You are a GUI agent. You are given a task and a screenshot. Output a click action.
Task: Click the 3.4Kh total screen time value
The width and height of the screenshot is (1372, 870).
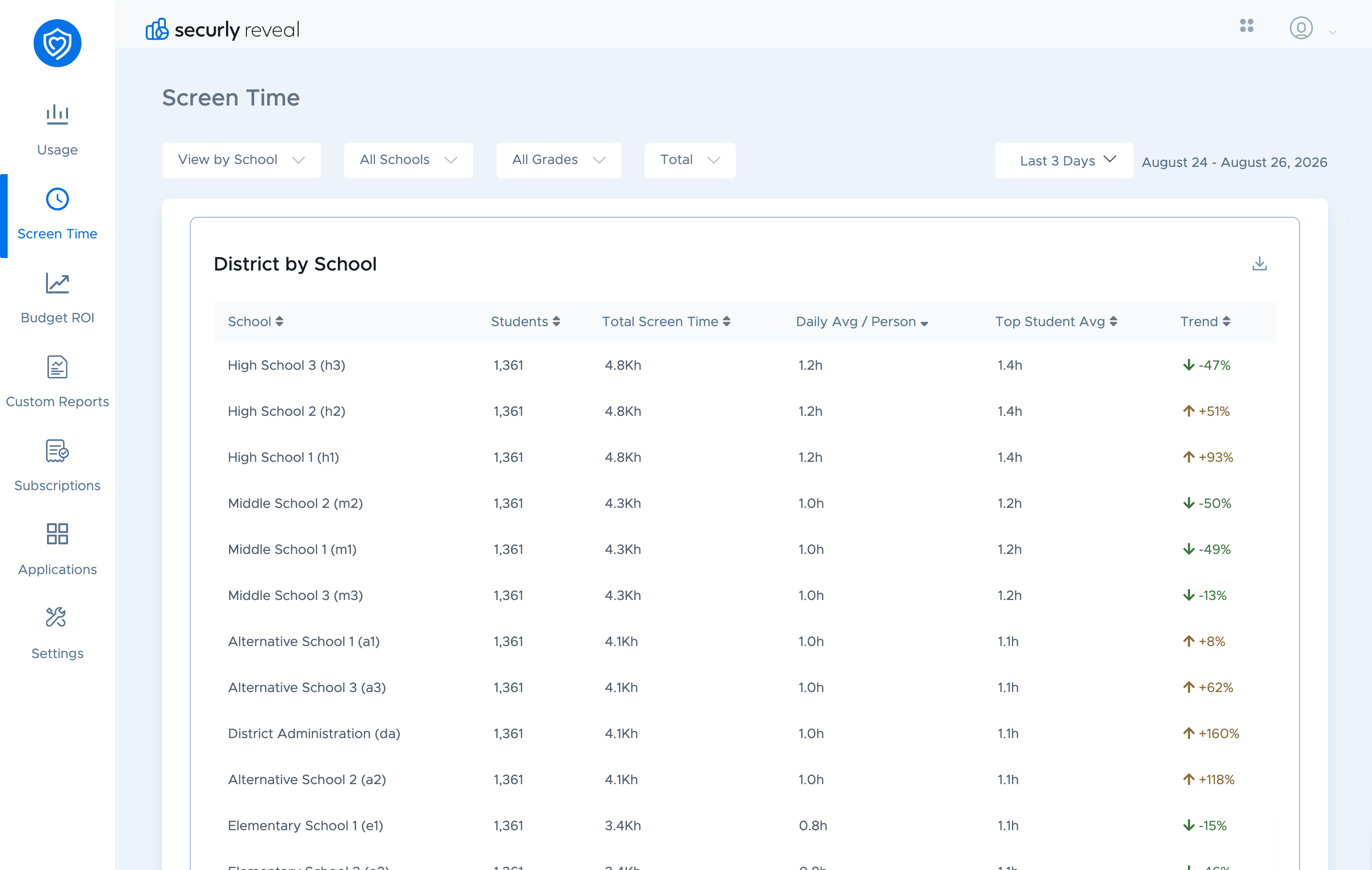(623, 825)
